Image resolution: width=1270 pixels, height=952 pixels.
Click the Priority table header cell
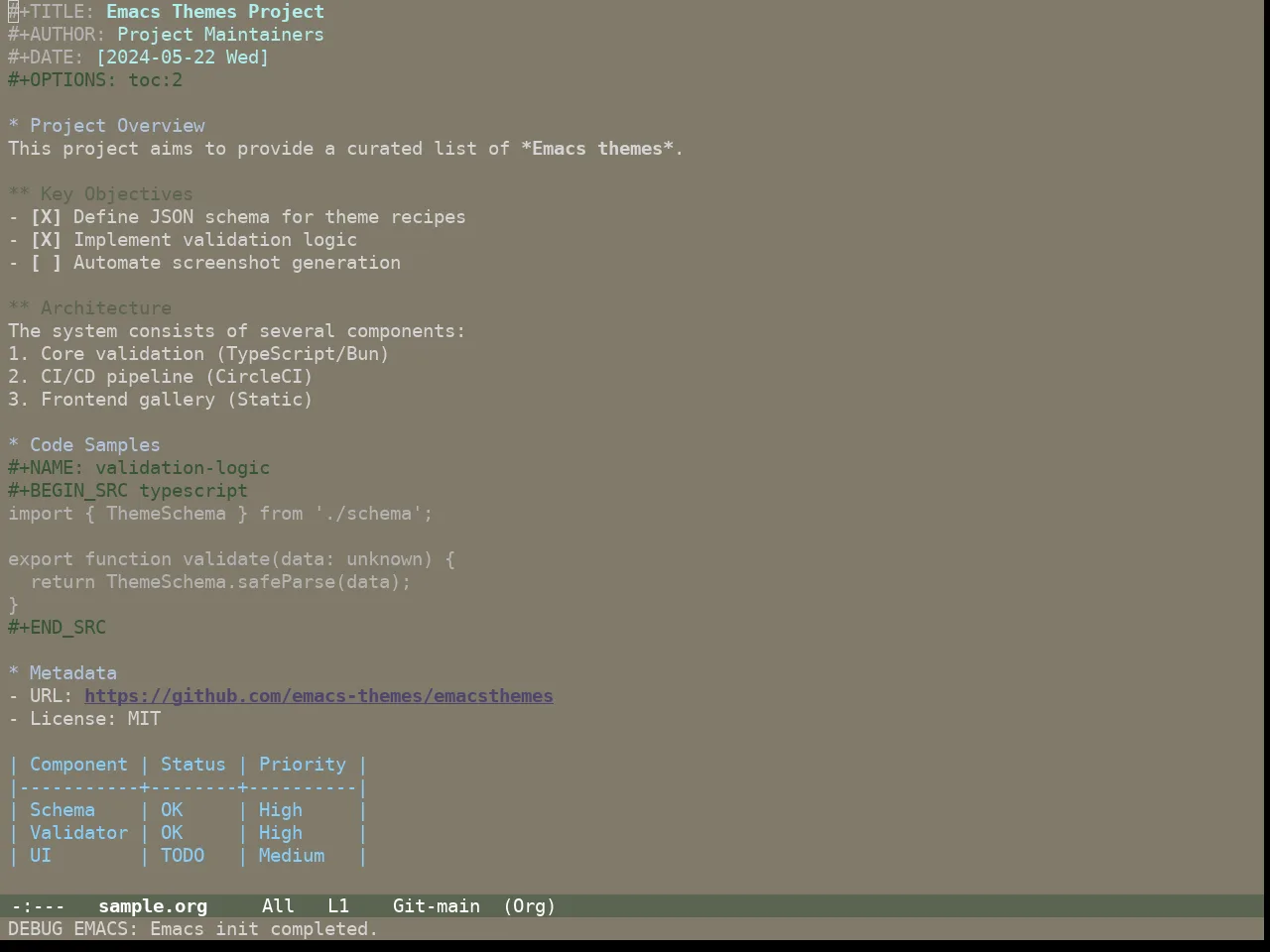click(303, 765)
